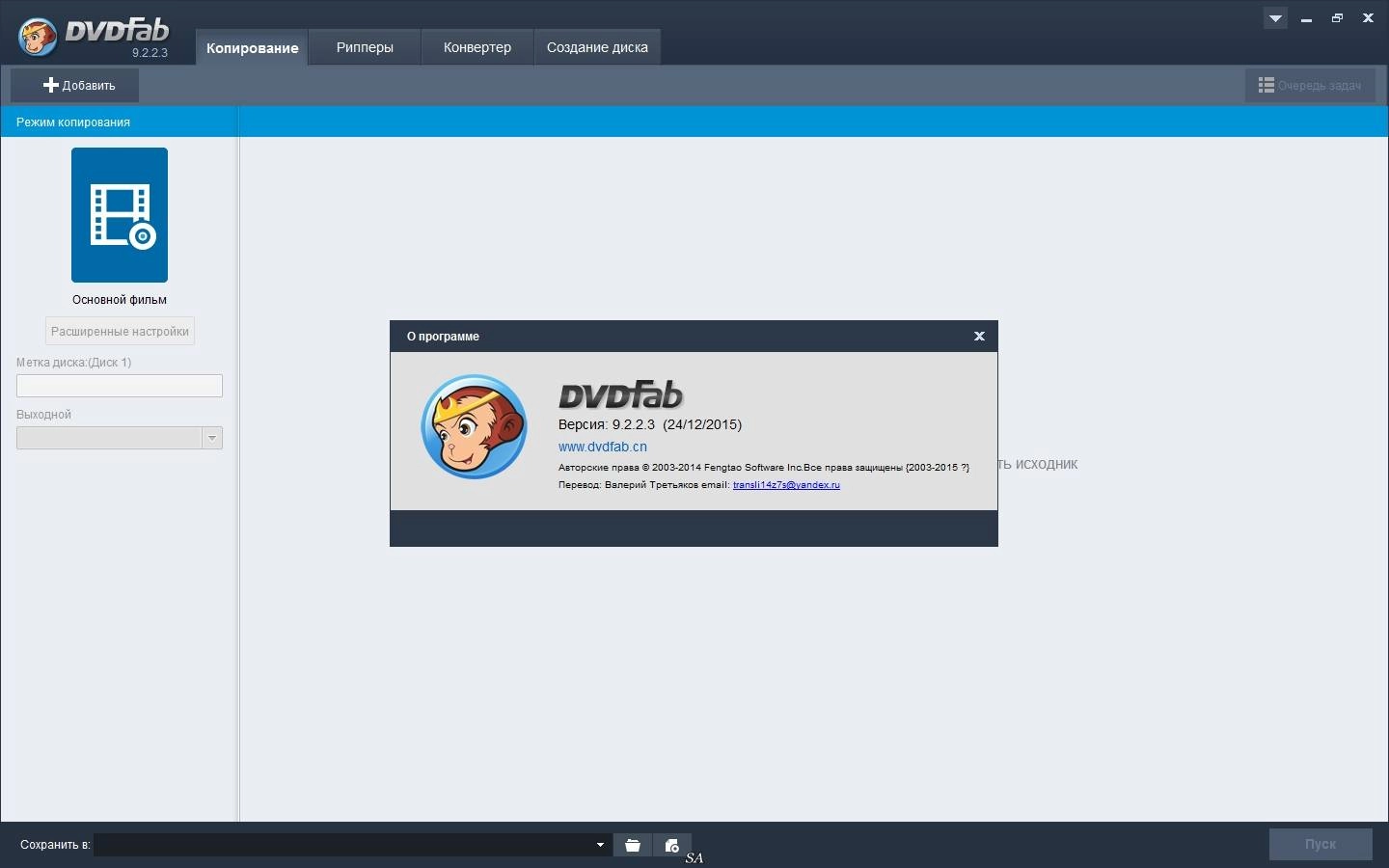Click the DVDFab logo text in About dialog
The width and height of the screenshot is (1389, 868).
[x=621, y=394]
